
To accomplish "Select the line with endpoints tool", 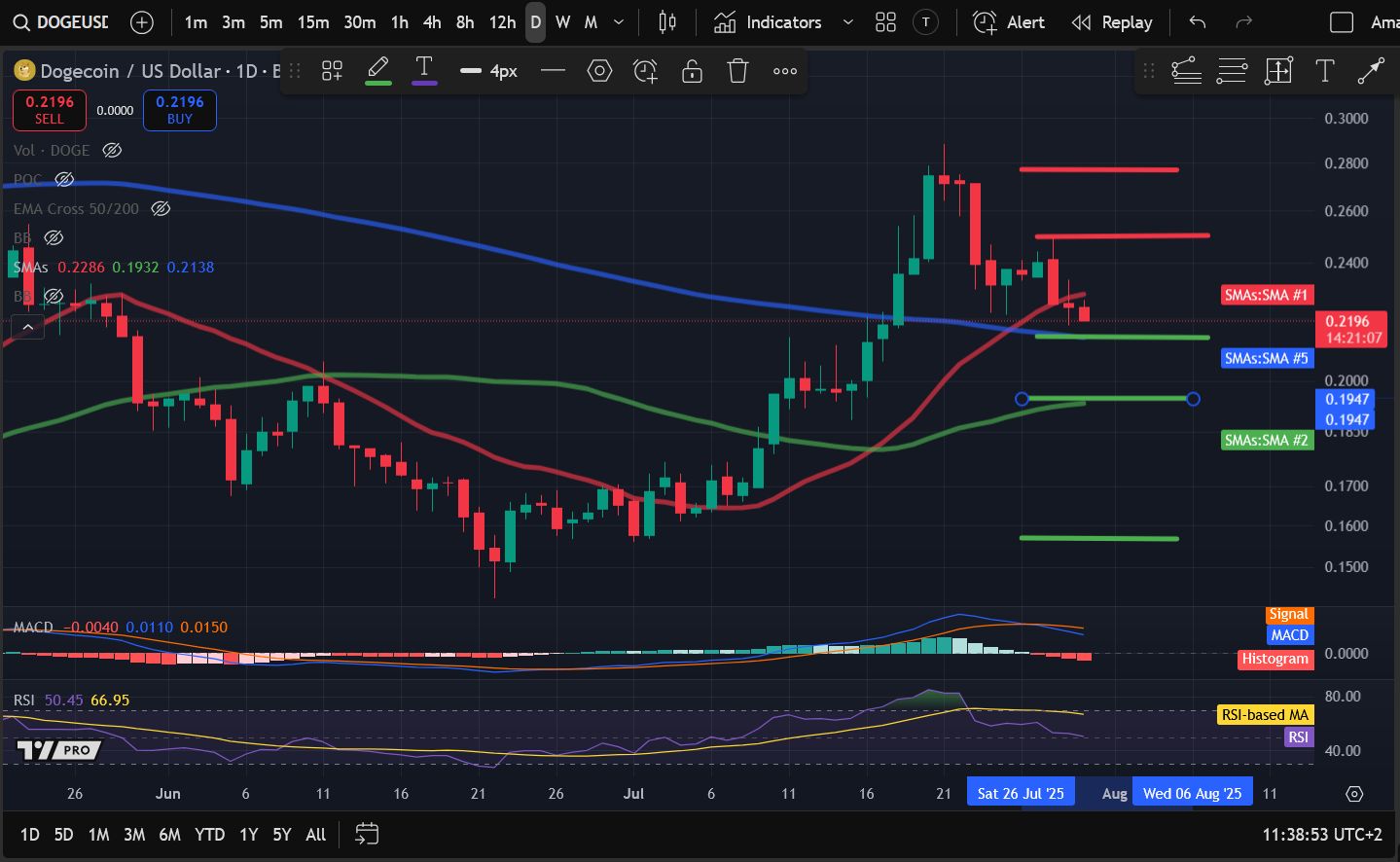I will [1371, 71].
